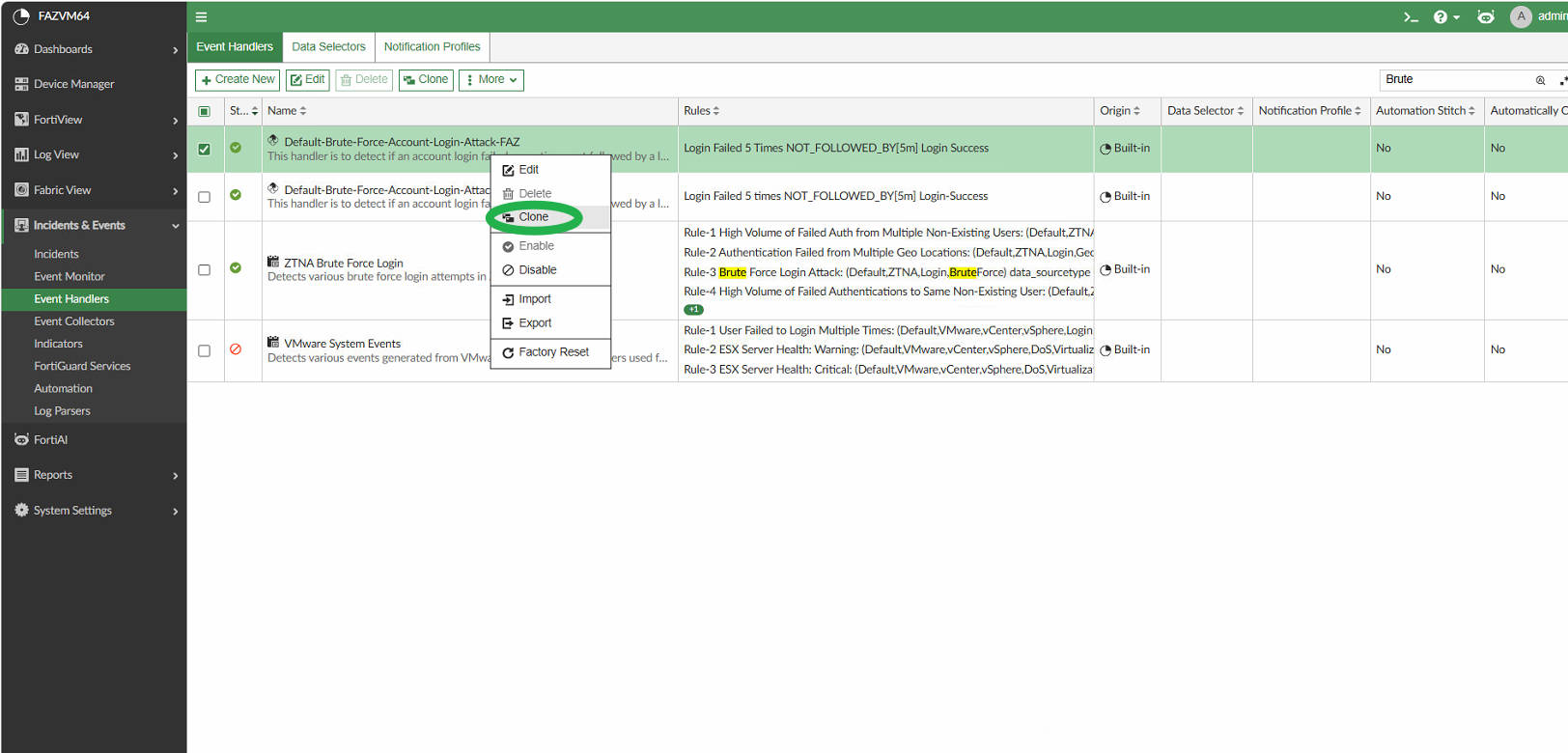Viewport: 1568px width, 753px height.
Task: Switch to the Data Selectors tab
Action: click(x=328, y=46)
